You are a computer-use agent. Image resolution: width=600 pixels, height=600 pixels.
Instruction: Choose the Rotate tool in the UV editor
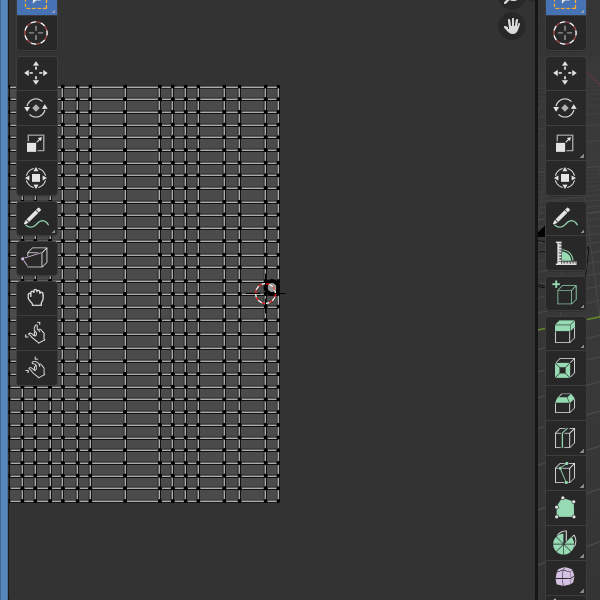click(36, 108)
